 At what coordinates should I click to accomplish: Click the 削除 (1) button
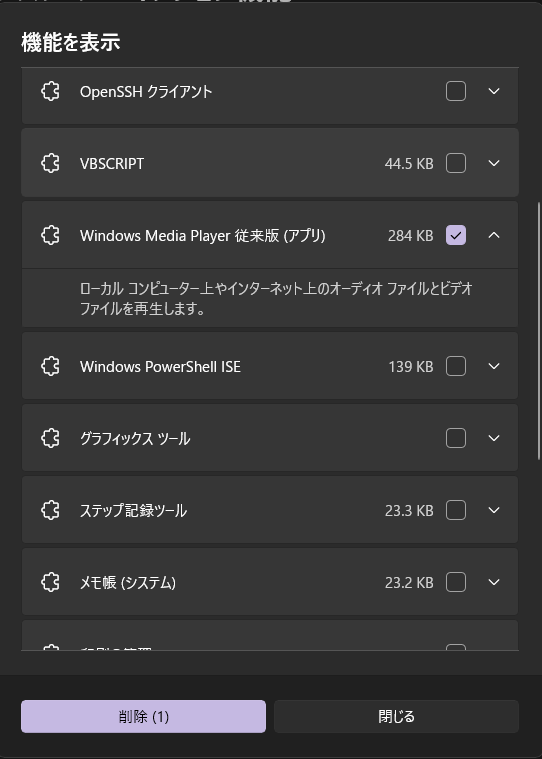[143, 716]
